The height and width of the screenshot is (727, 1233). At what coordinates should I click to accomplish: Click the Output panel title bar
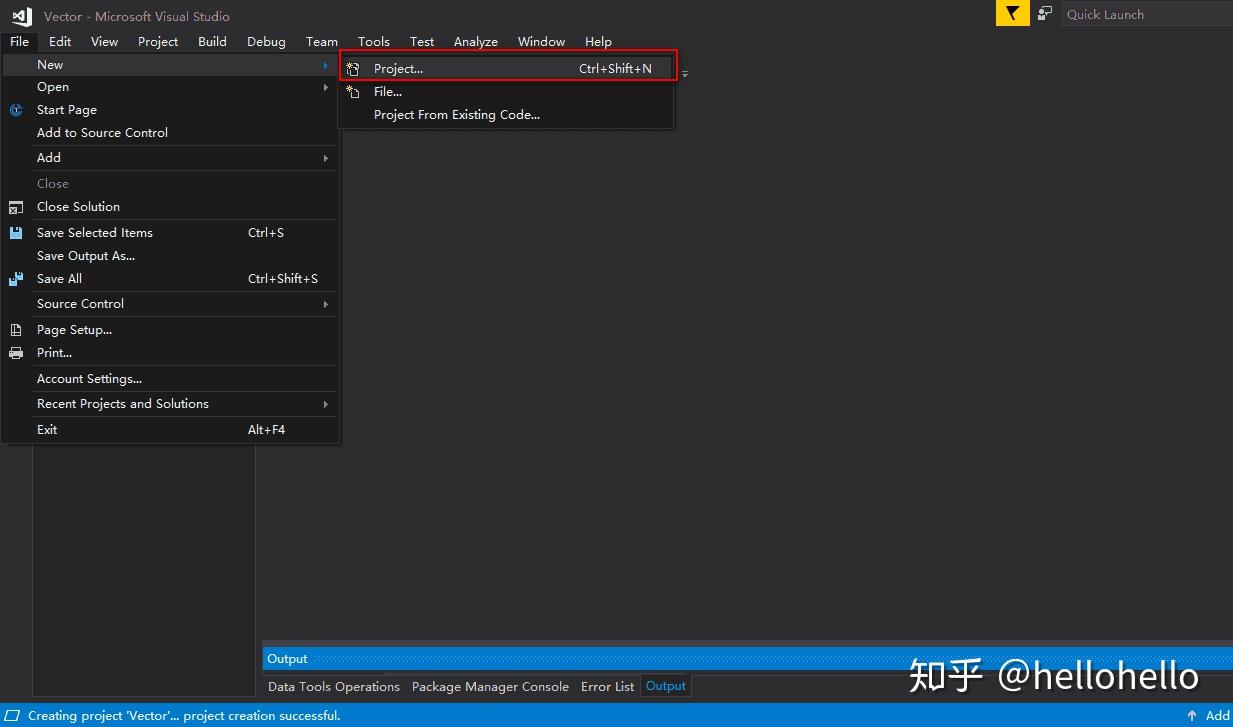(748, 659)
